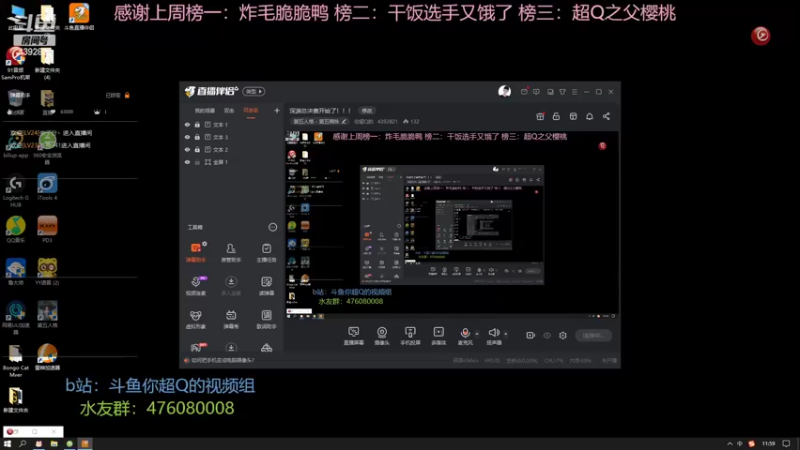Open the notification center in taskbar
The height and width of the screenshot is (450, 800).
tap(787, 444)
